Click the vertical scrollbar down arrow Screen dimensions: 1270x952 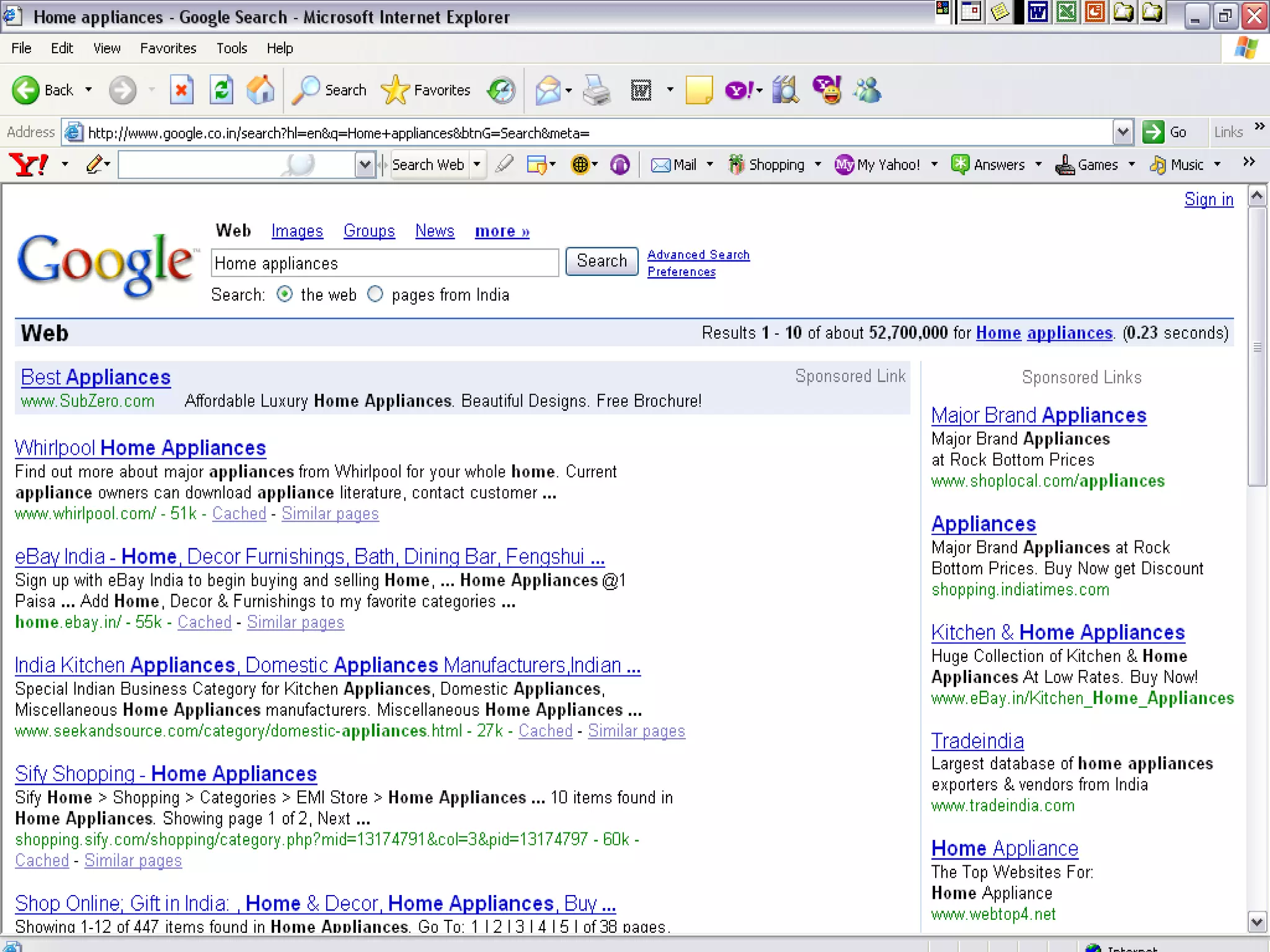click(x=1257, y=922)
